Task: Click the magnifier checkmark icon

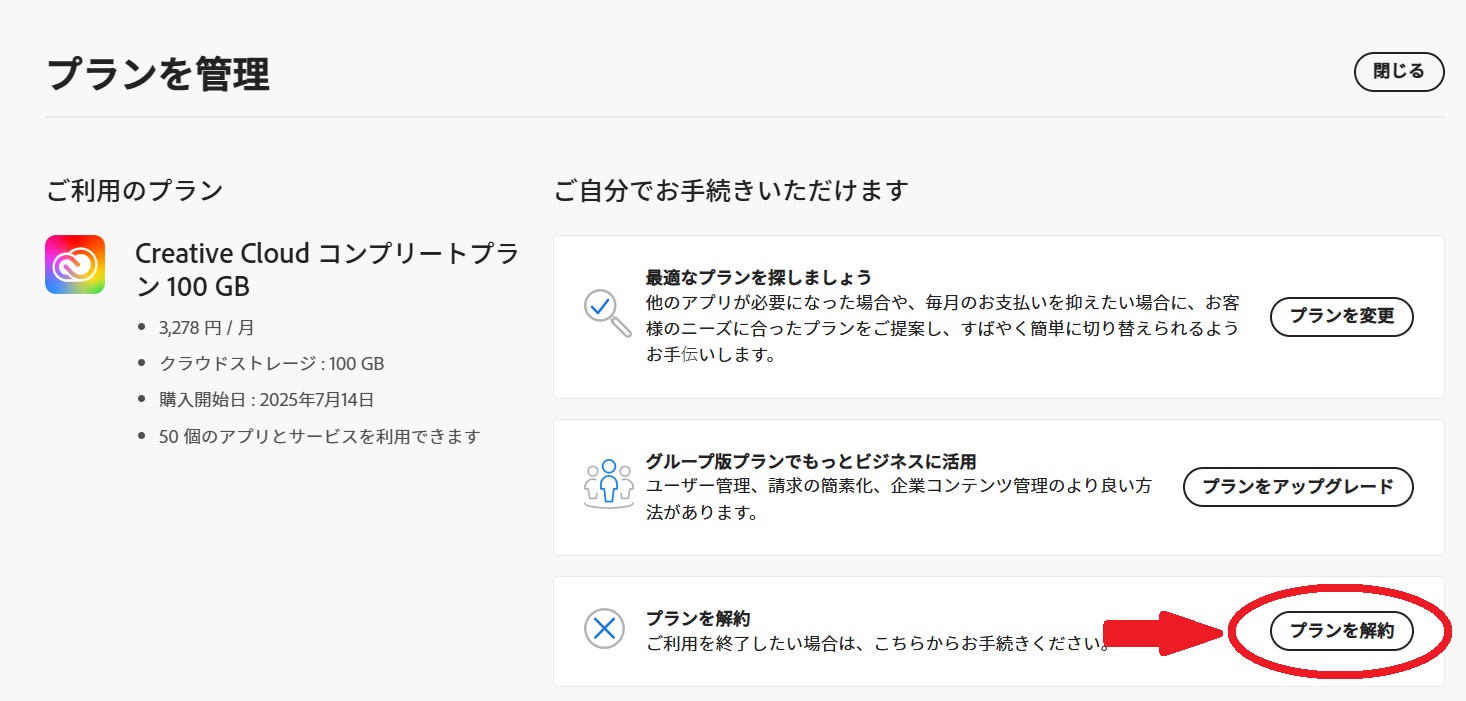Action: (x=607, y=313)
